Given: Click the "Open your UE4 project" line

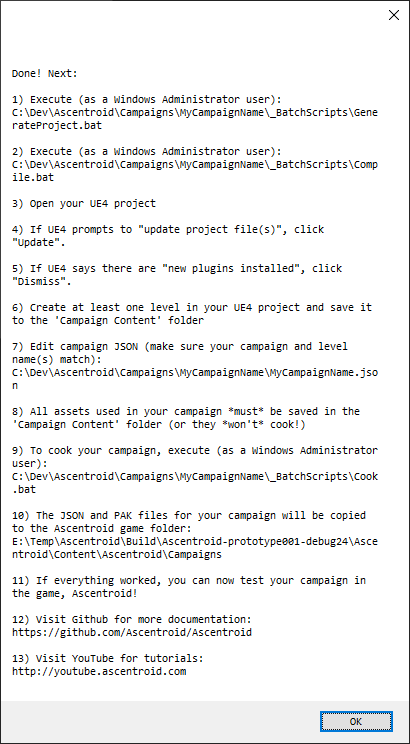Looking at the screenshot, I should 84,204.
